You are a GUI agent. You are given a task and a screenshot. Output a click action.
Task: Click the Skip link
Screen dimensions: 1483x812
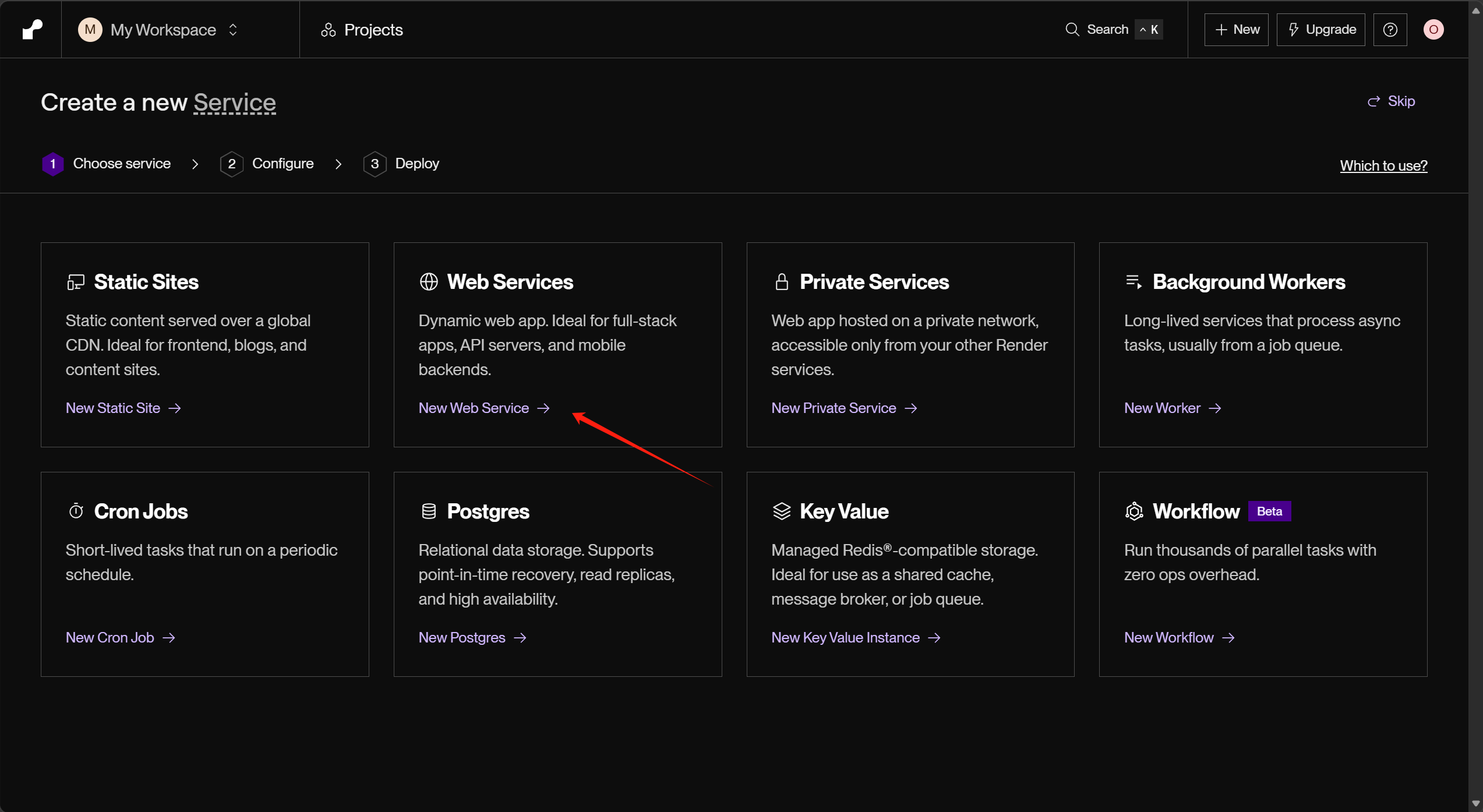[1391, 101]
